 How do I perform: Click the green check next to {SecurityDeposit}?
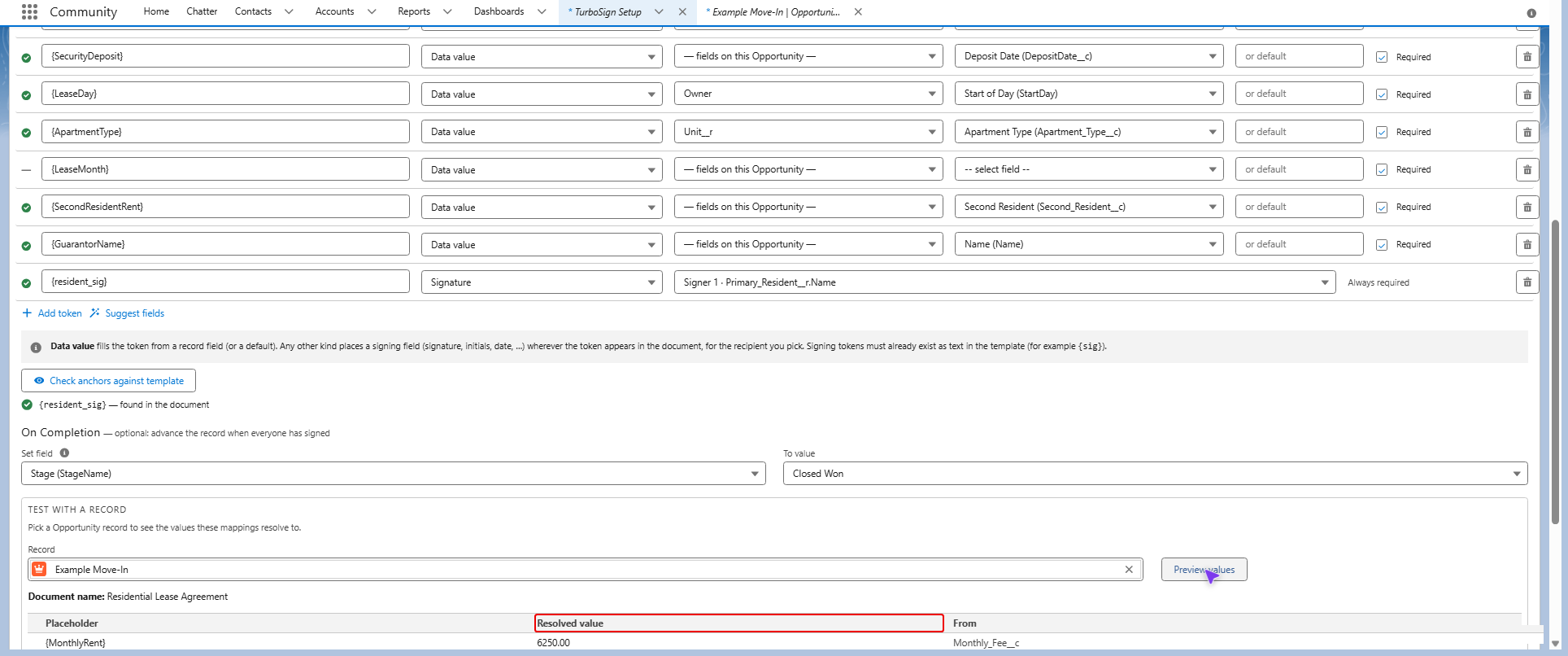click(26, 58)
